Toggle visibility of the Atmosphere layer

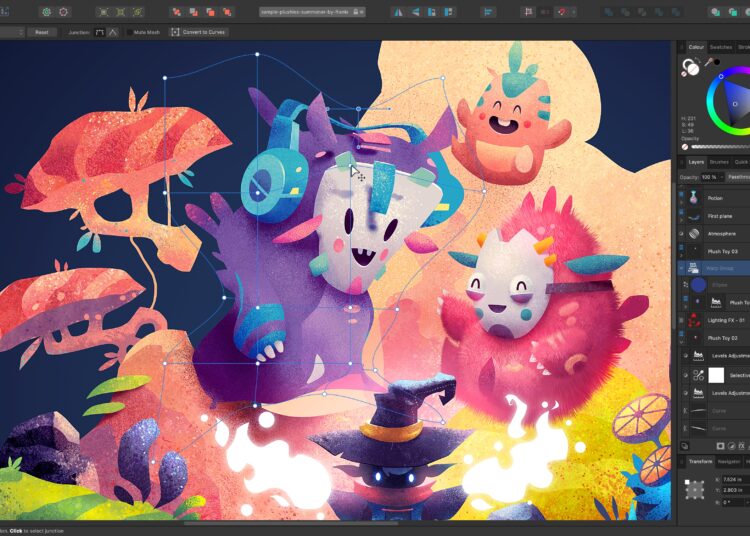(x=681, y=233)
